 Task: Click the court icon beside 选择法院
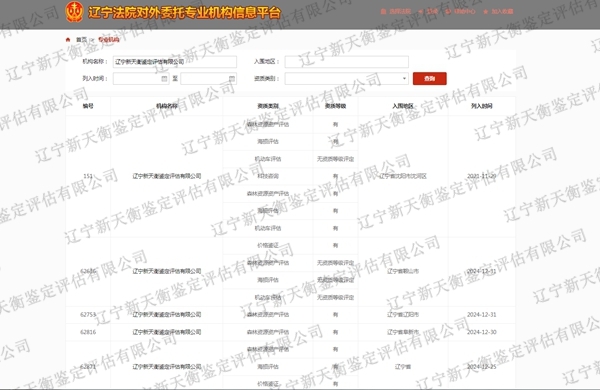coord(383,11)
